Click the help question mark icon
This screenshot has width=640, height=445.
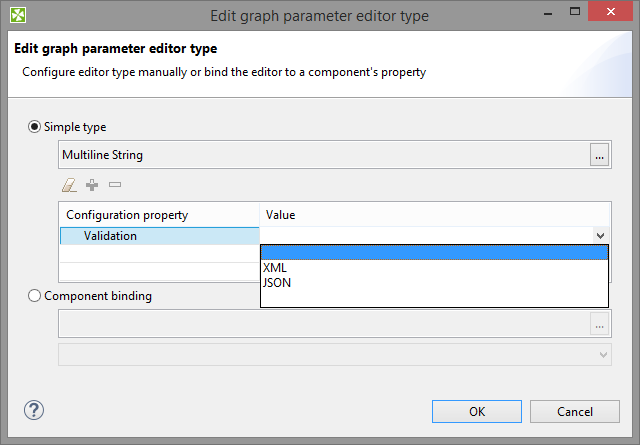click(34, 410)
